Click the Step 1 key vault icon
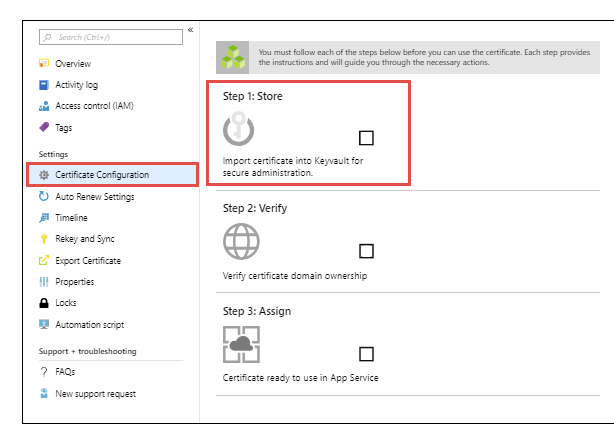This screenshot has width=614, height=427. [x=238, y=128]
